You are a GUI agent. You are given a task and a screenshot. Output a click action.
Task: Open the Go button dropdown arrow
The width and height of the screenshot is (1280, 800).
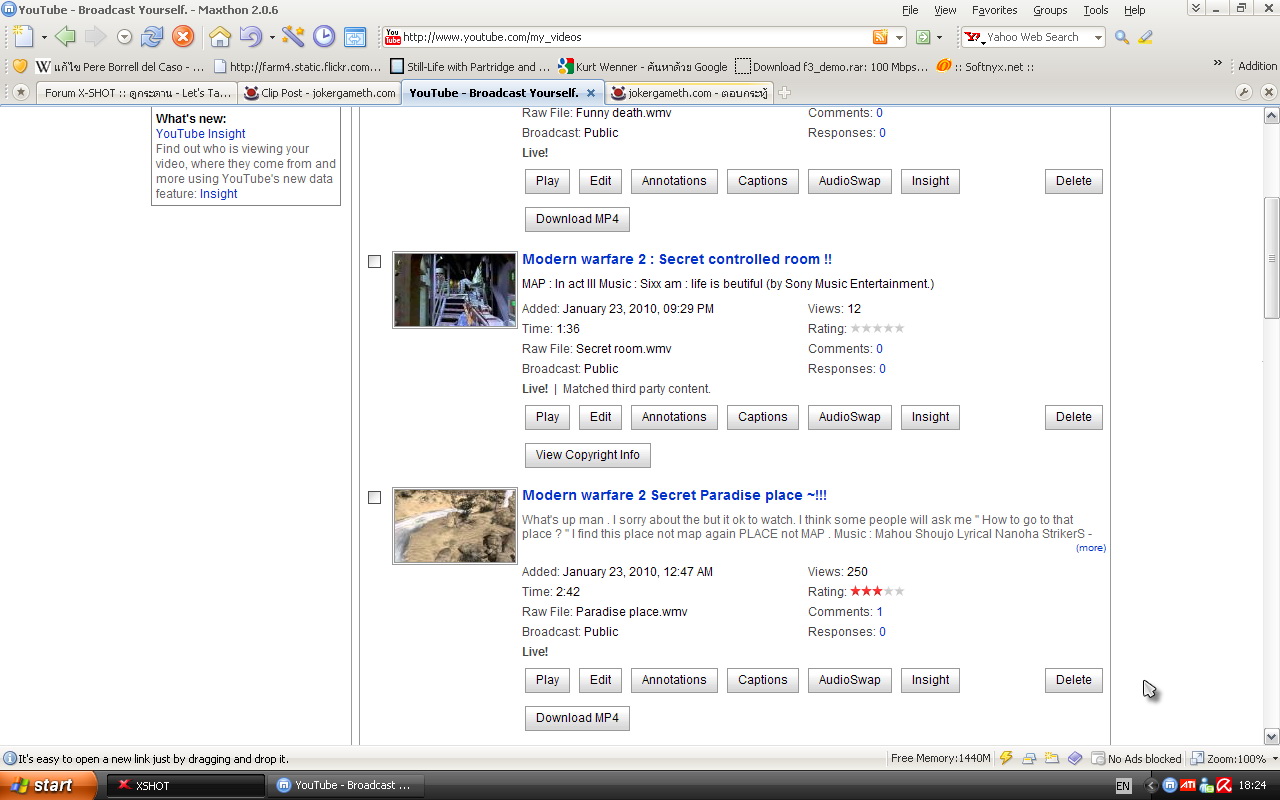939,38
